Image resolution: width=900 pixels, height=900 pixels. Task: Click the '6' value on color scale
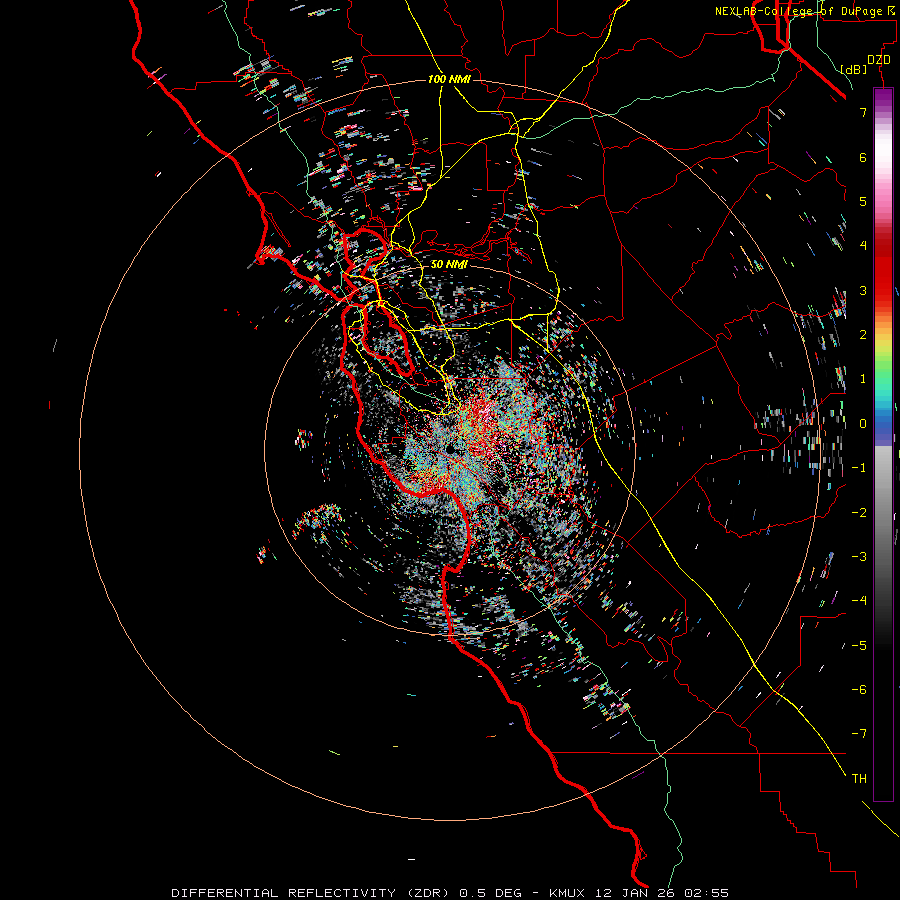click(x=863, y=157)
